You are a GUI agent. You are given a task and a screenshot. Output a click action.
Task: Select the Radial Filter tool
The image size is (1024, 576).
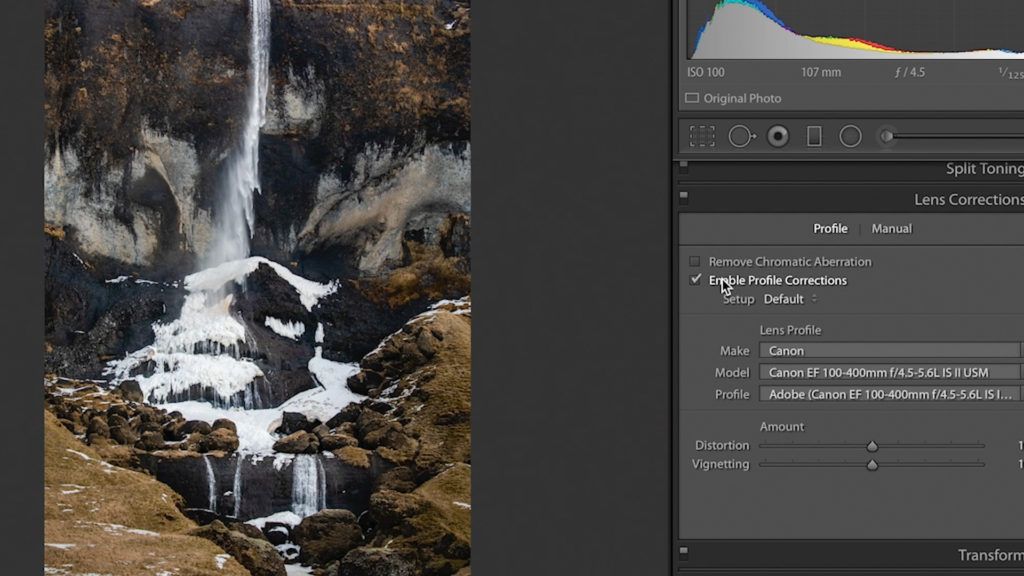pos(850,135)
